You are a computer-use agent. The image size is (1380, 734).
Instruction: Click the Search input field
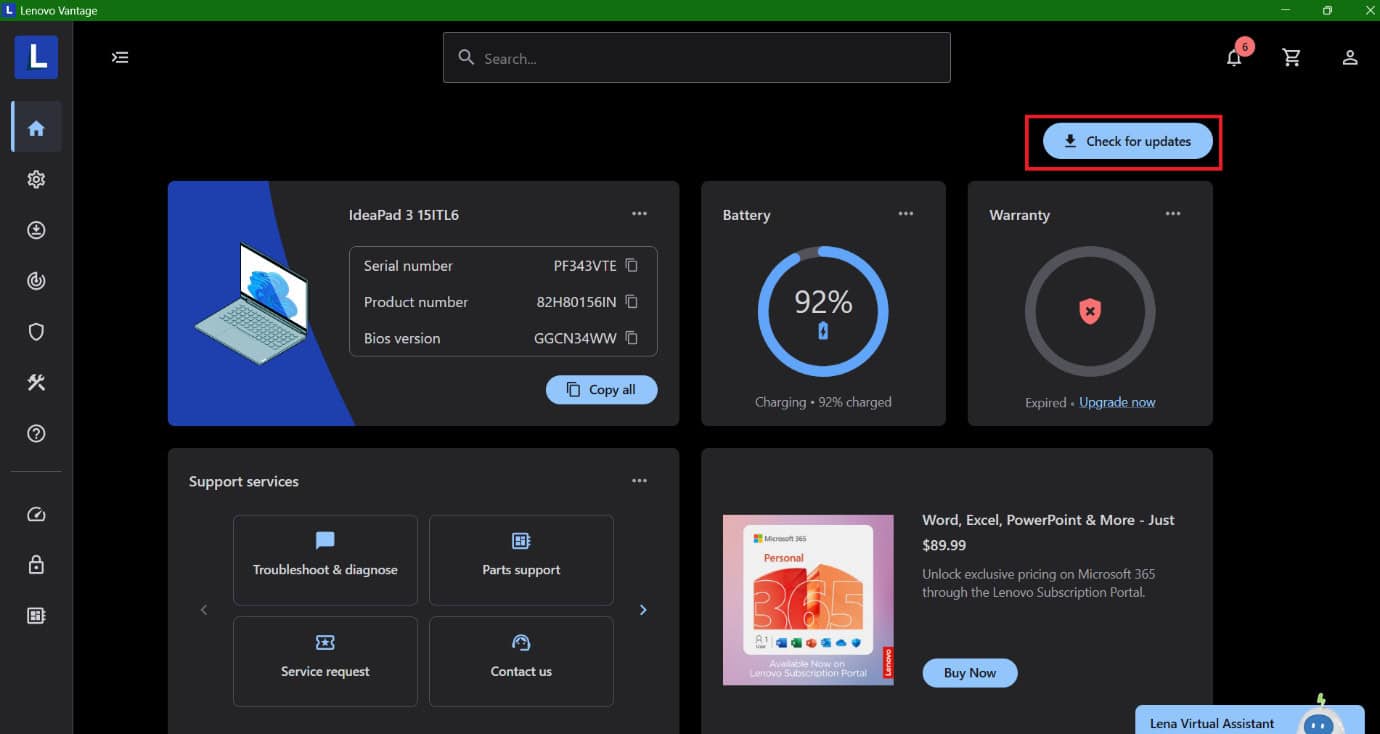pyautogui.click(x=697, y=58)
